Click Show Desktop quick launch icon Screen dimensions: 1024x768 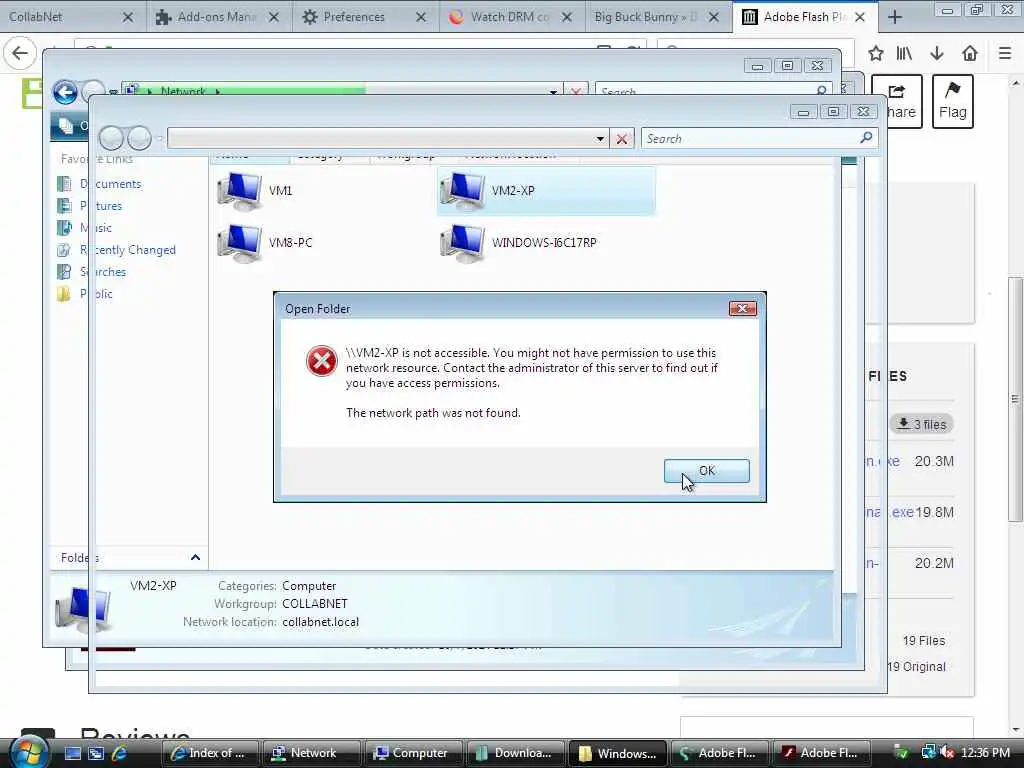[x=72, y=753]
